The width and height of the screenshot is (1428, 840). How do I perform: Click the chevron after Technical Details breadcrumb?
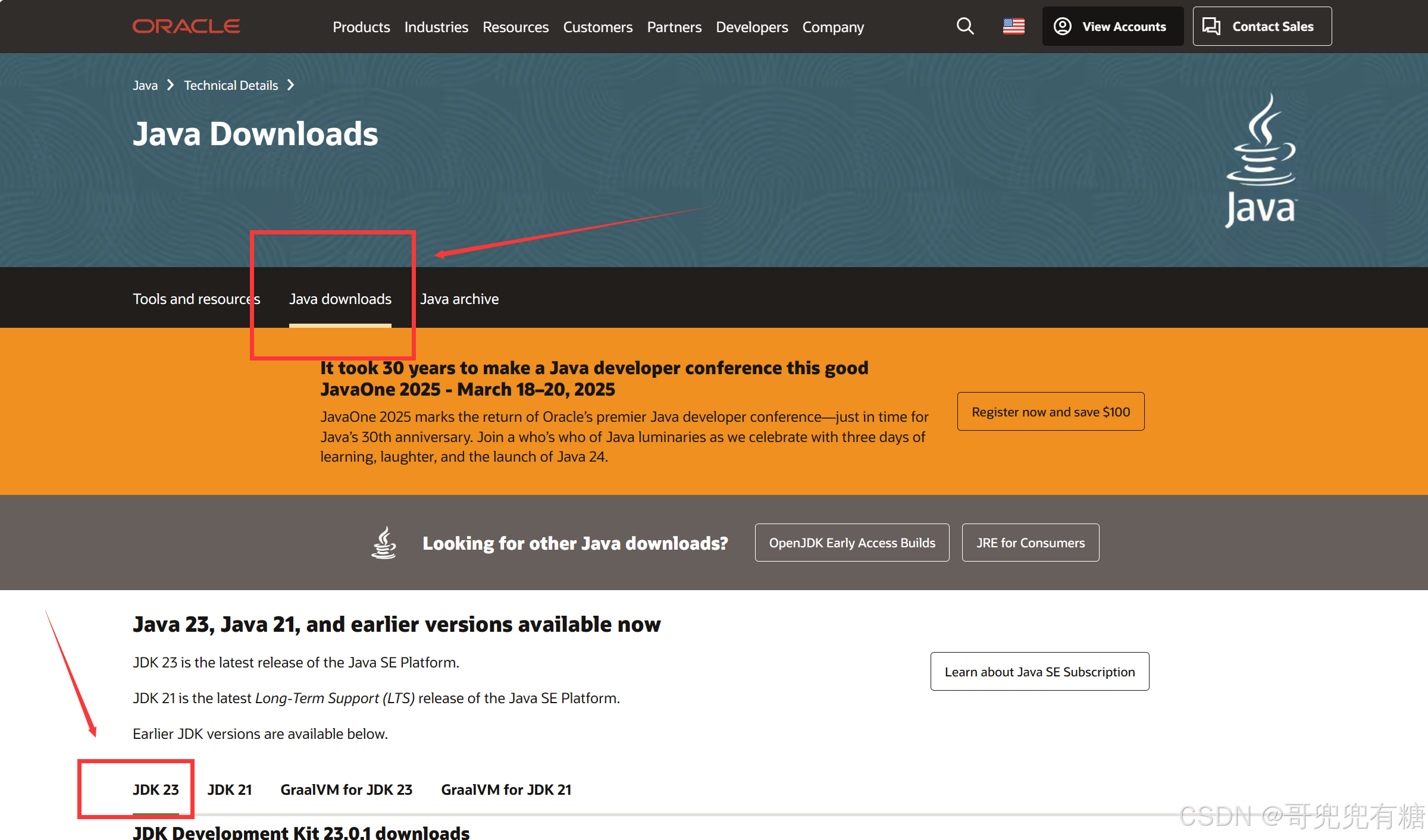click(x=291, y=85)
